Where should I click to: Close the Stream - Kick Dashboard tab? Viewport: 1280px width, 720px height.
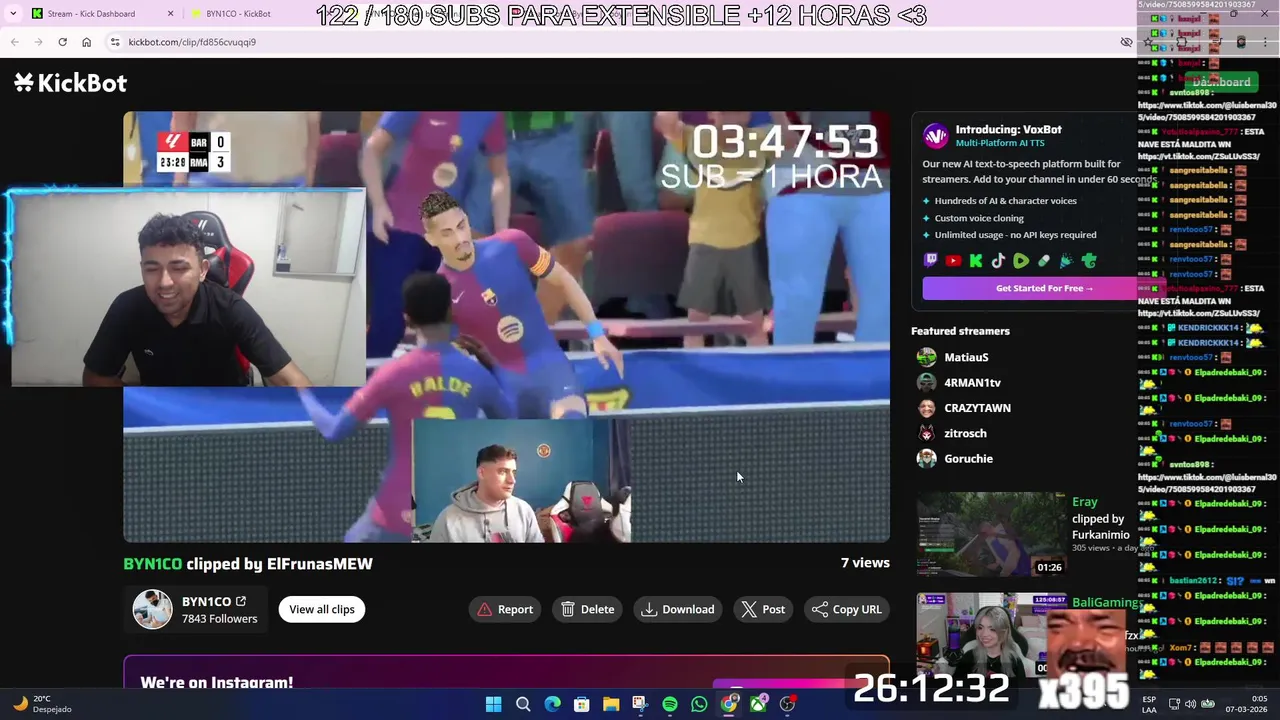[170, 14]
